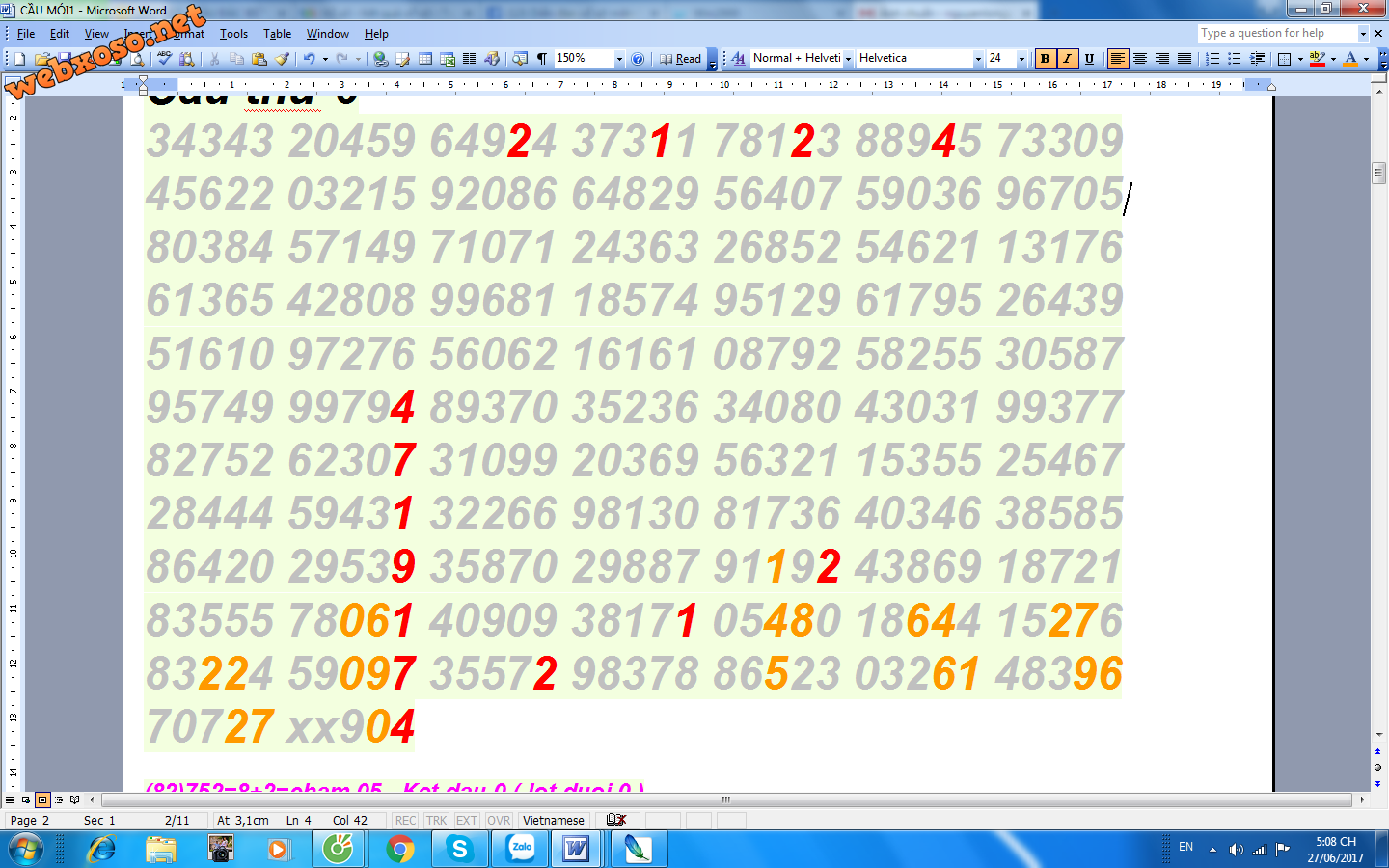Run spelling and grammar check
This screenshot has width=1389, height=868.
click(x=165, y=59)
